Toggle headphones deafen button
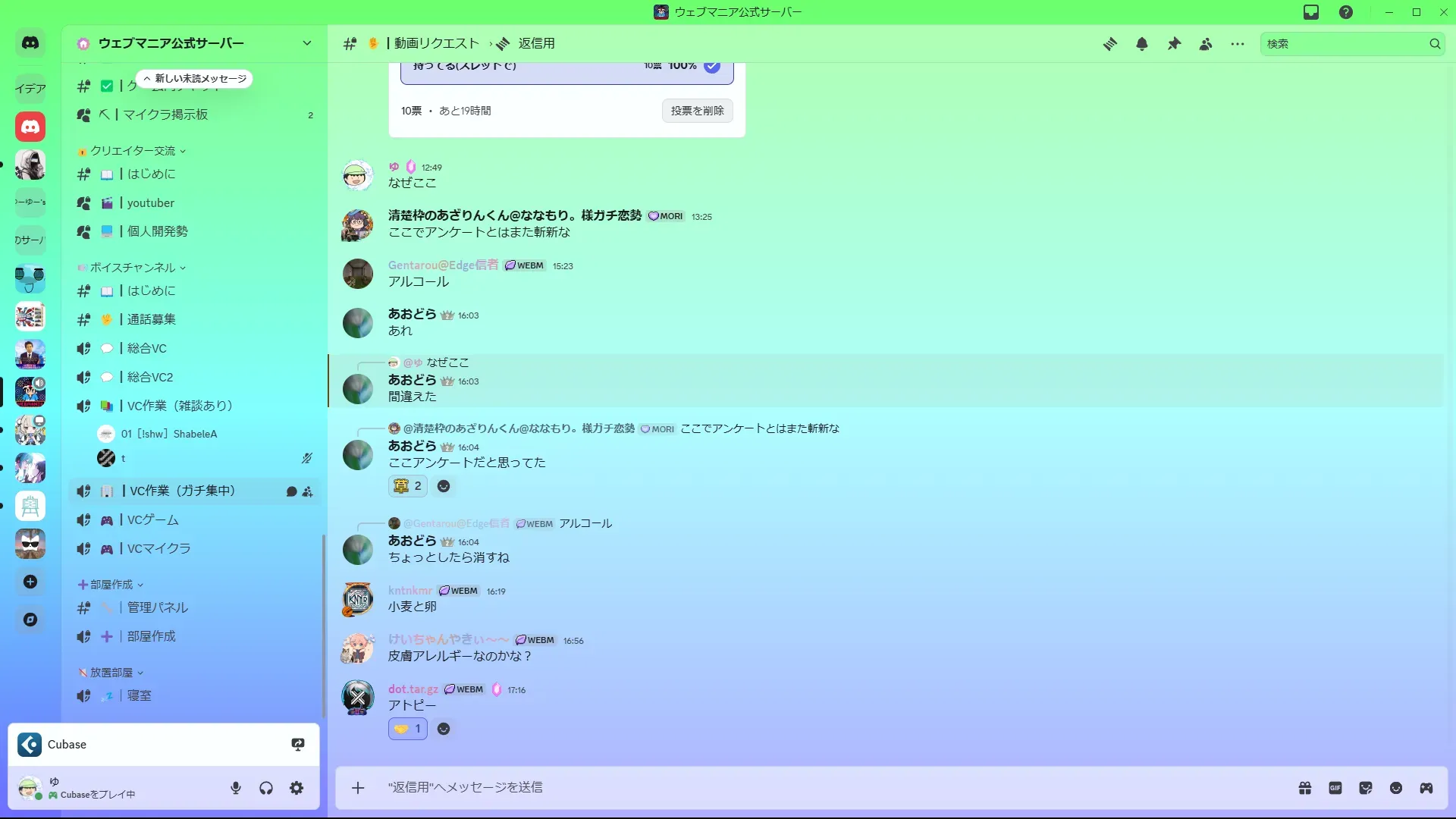The image size is (1456, 819). pos(266,788)
